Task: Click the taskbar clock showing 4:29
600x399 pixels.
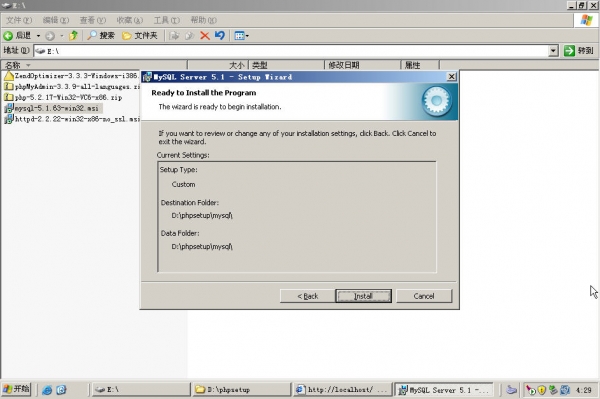Action: point(584,390)
